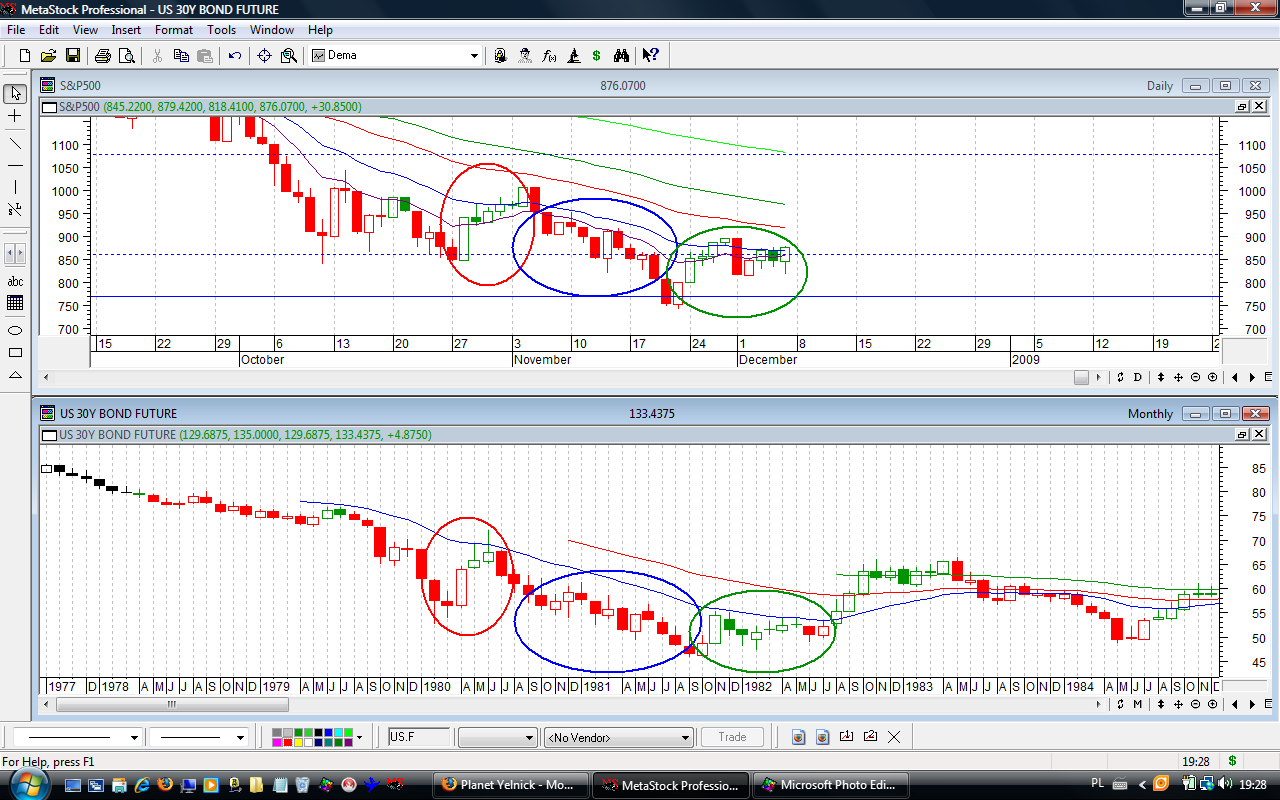This screenshot has width=1280, height=800.
Task: Create a new chart with New icon
Action: [25, 56]
